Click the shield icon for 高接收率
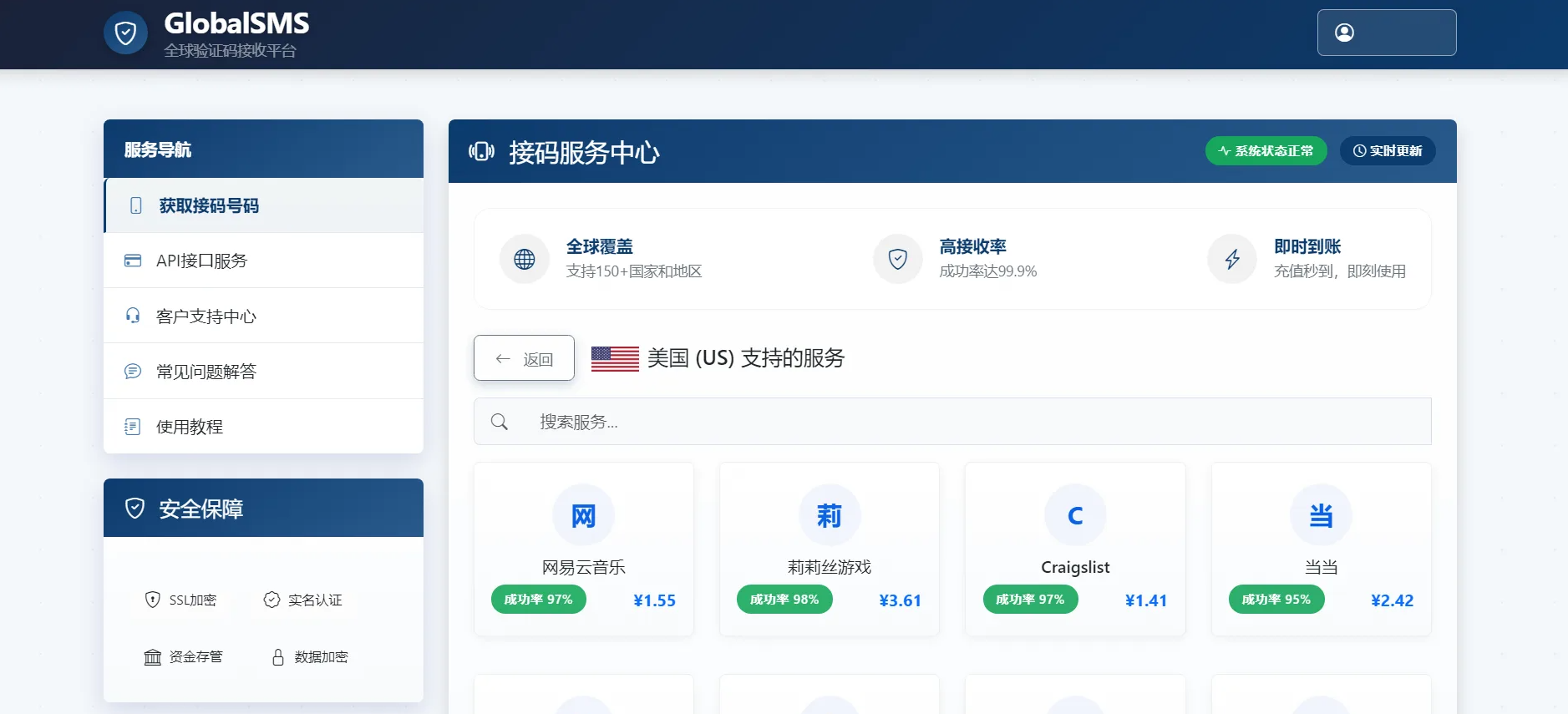The height and width of the screenshot is (714, 1568). (x=898, y=259)
